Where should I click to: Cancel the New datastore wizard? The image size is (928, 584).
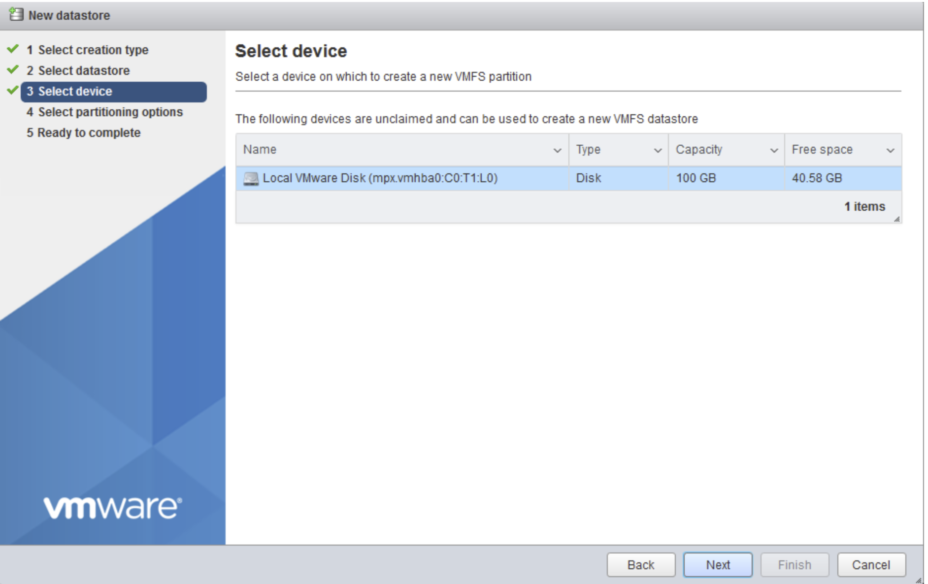(871, 564)
